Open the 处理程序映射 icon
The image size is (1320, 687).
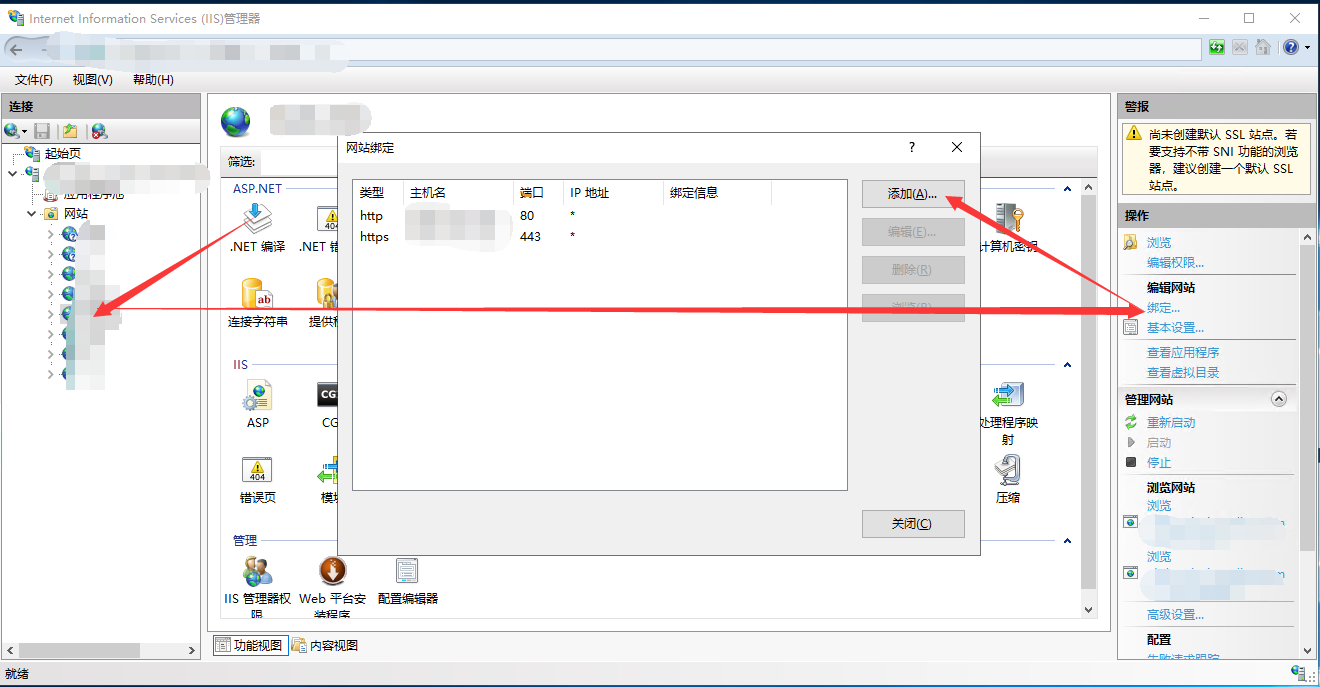pos(1007,395)
